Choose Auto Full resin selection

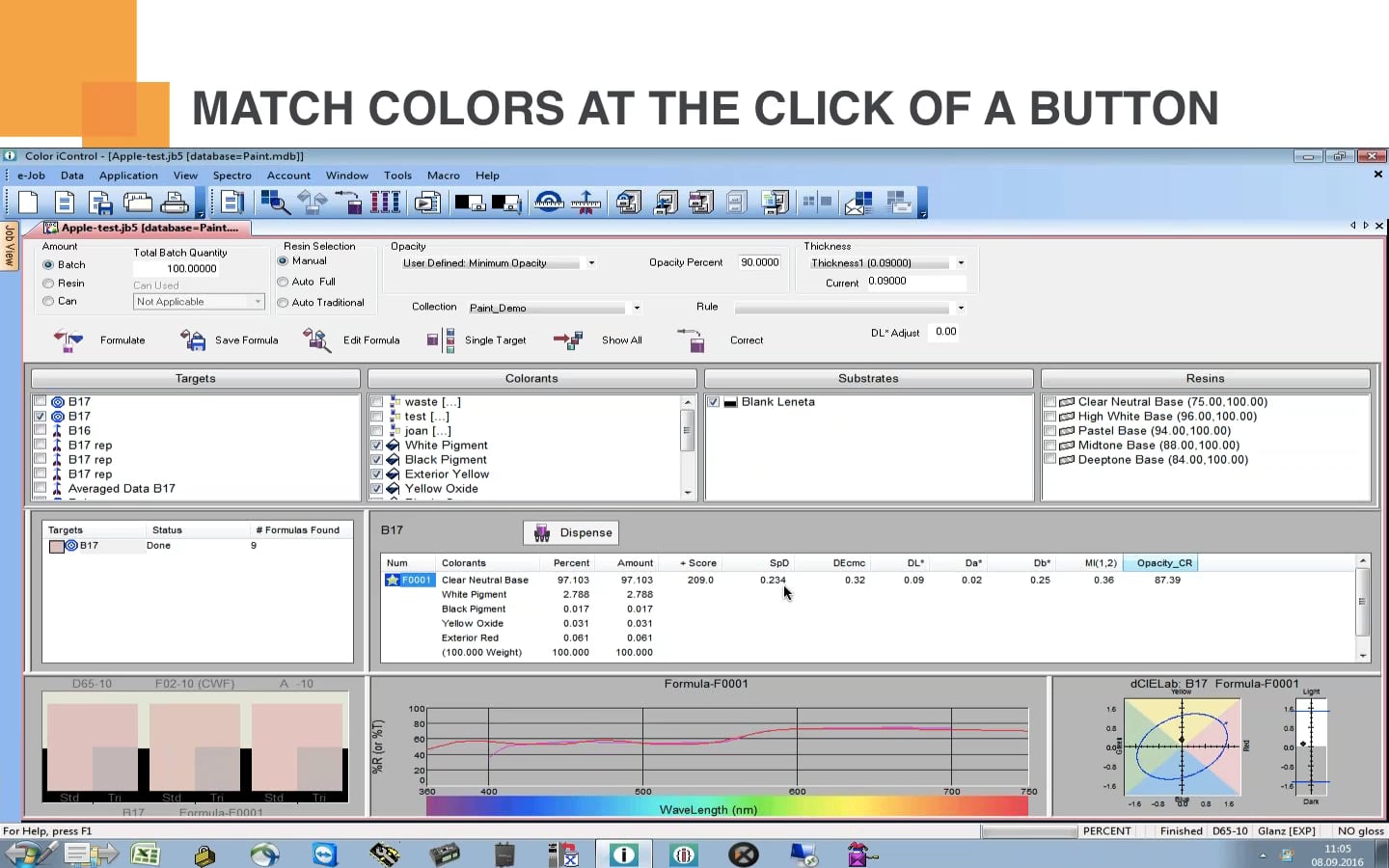[283, 282]
